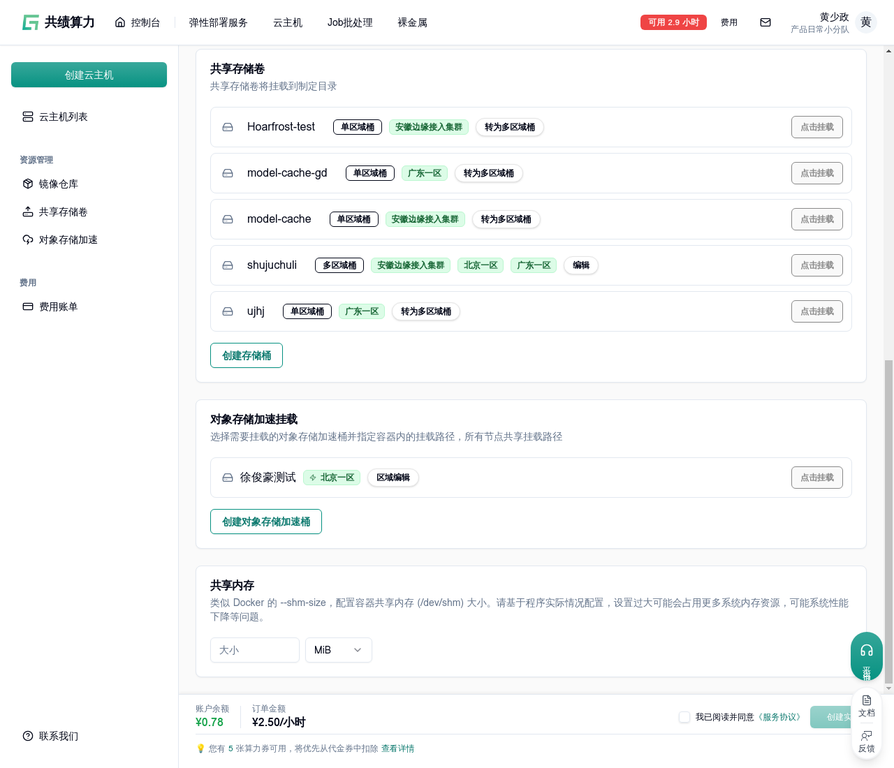Open the MiB unit dropdown
The width and height of the screenshot is (894, 768).
coord(338,650)
